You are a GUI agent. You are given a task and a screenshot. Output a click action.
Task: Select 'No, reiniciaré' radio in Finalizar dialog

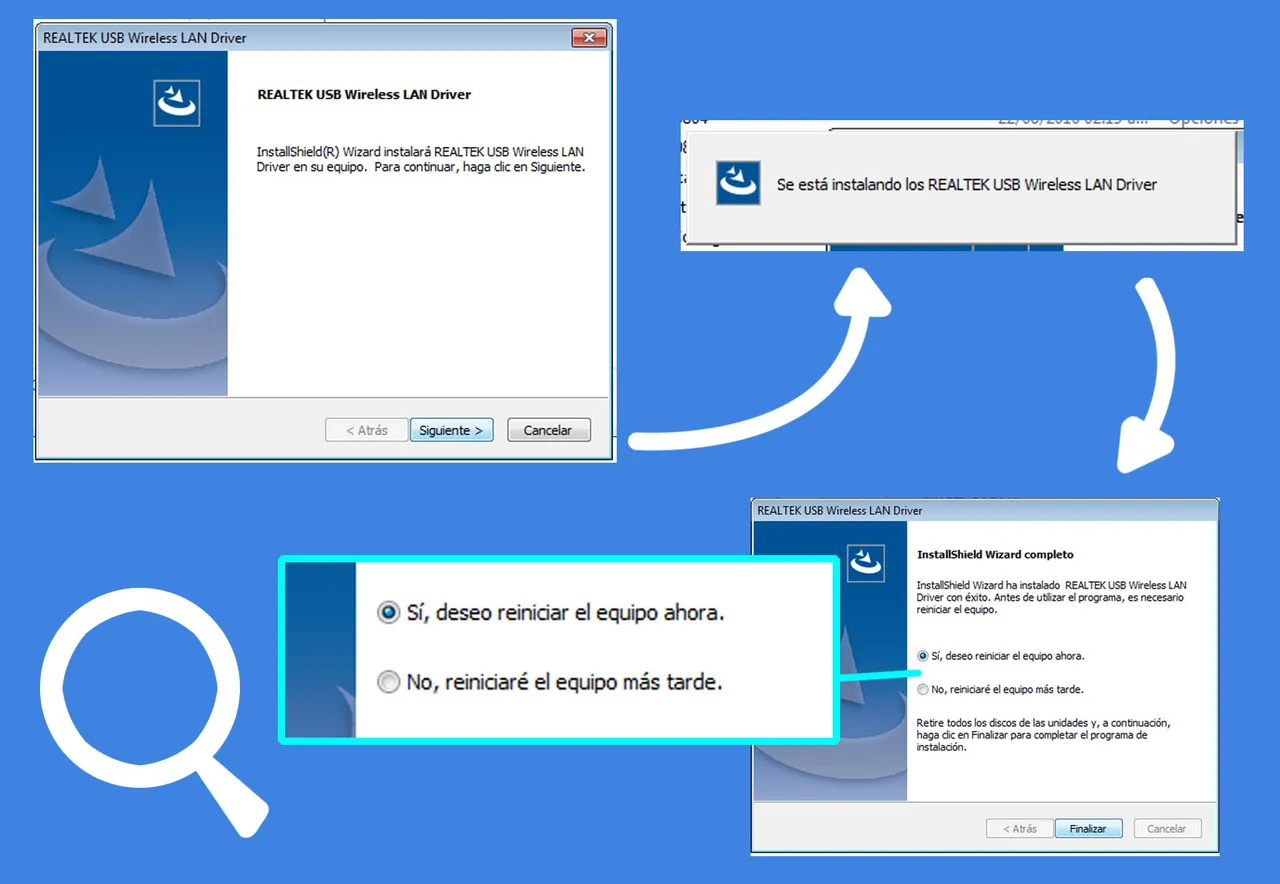click(x=922, y=689)
